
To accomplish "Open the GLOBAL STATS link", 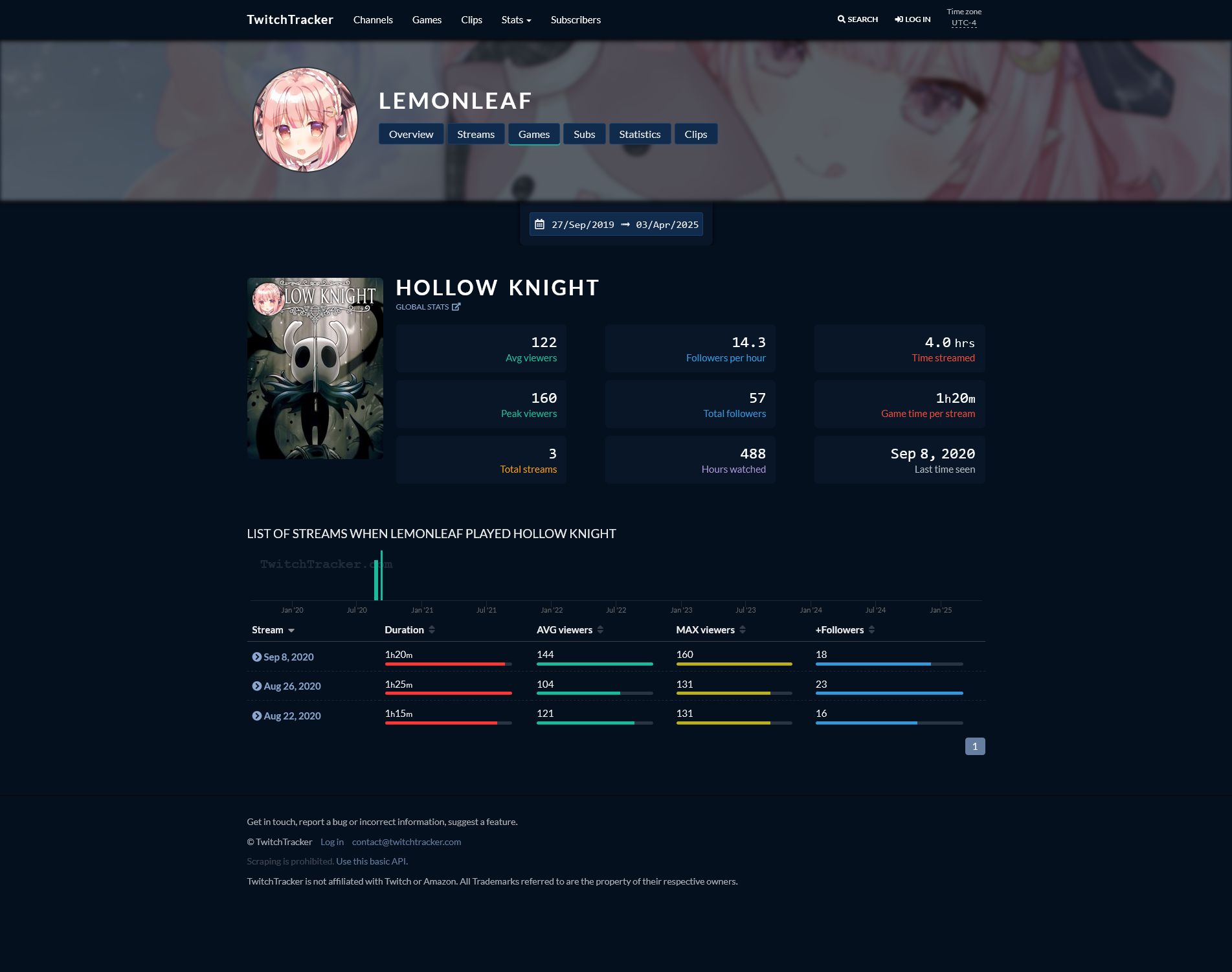I will point(428,307).
